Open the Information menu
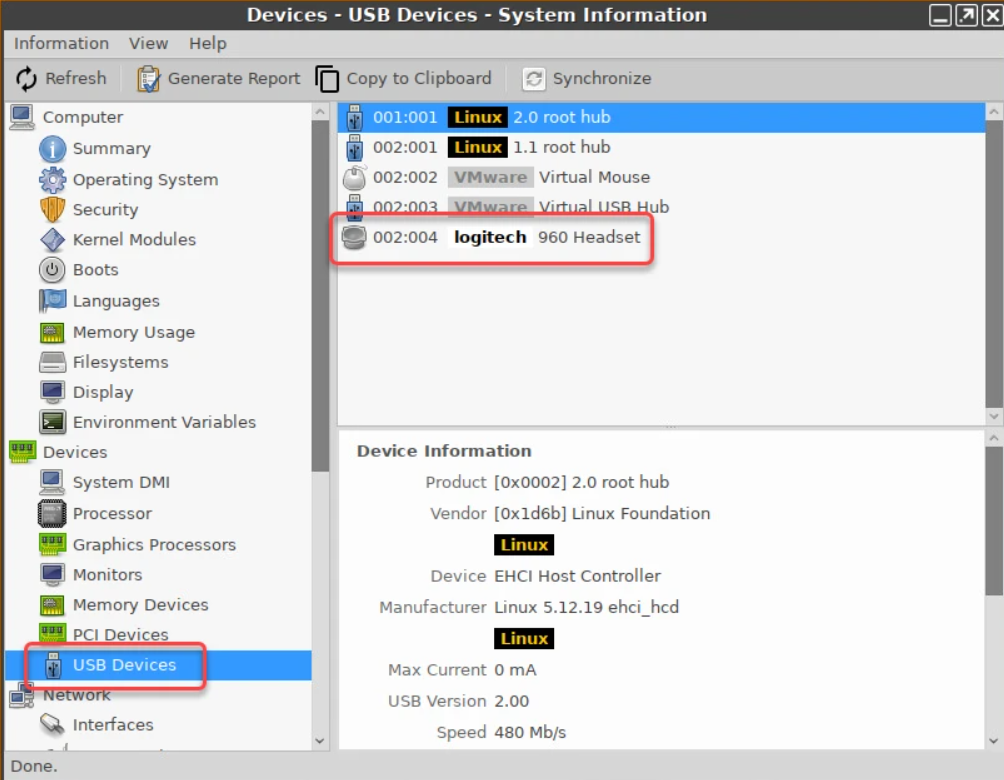 [61, 43]
